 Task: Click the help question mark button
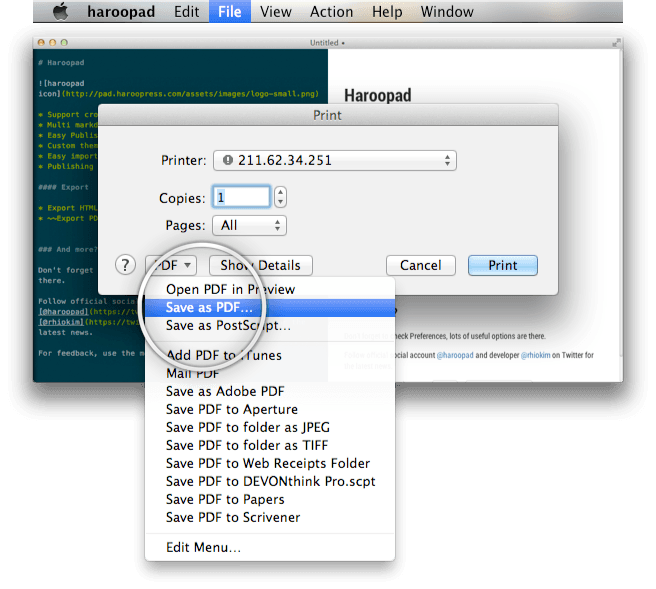click(x=125, y=265)
